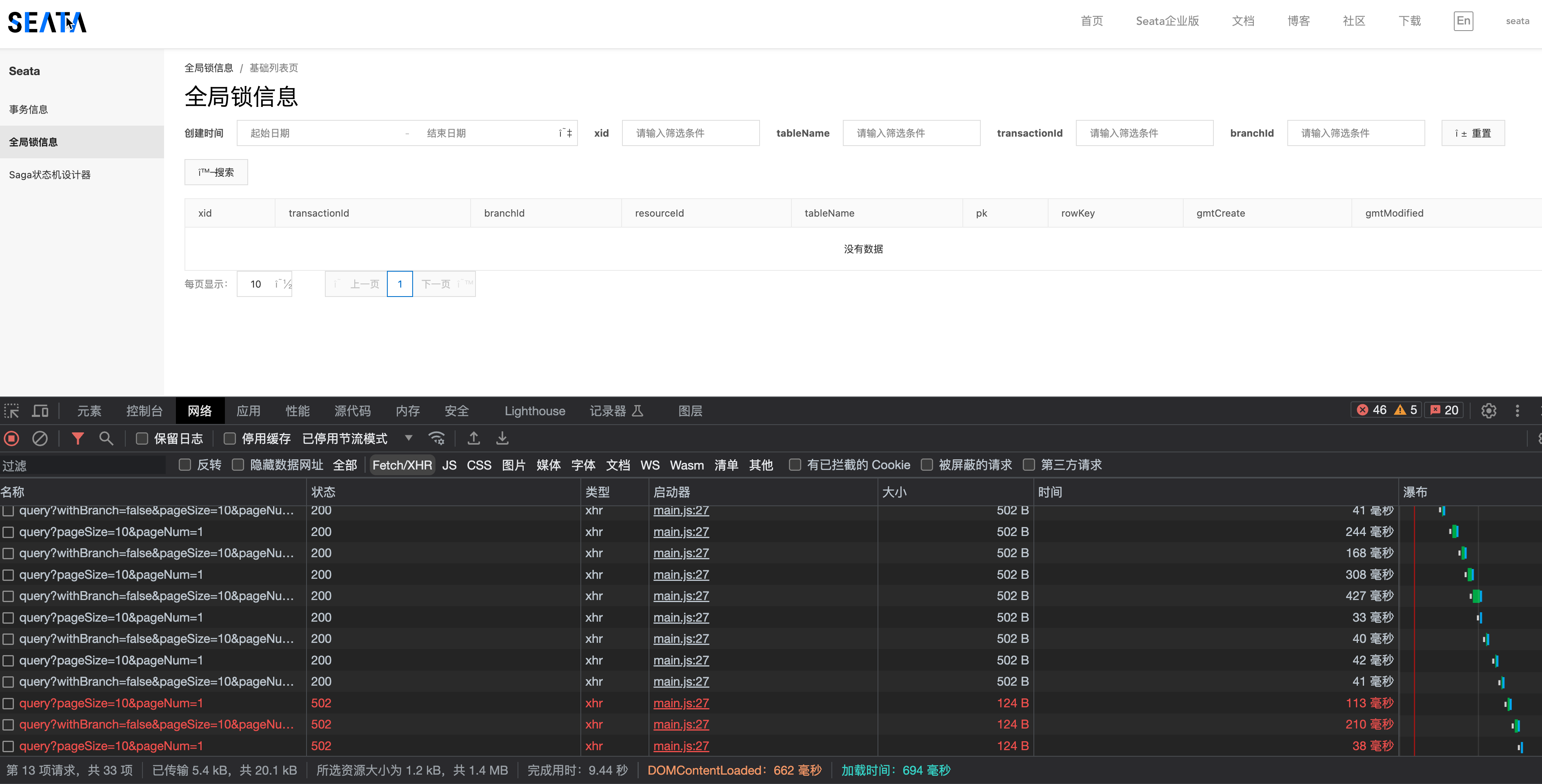Open the date picker calendar icon
The image size is (1542, 784).
565,133
